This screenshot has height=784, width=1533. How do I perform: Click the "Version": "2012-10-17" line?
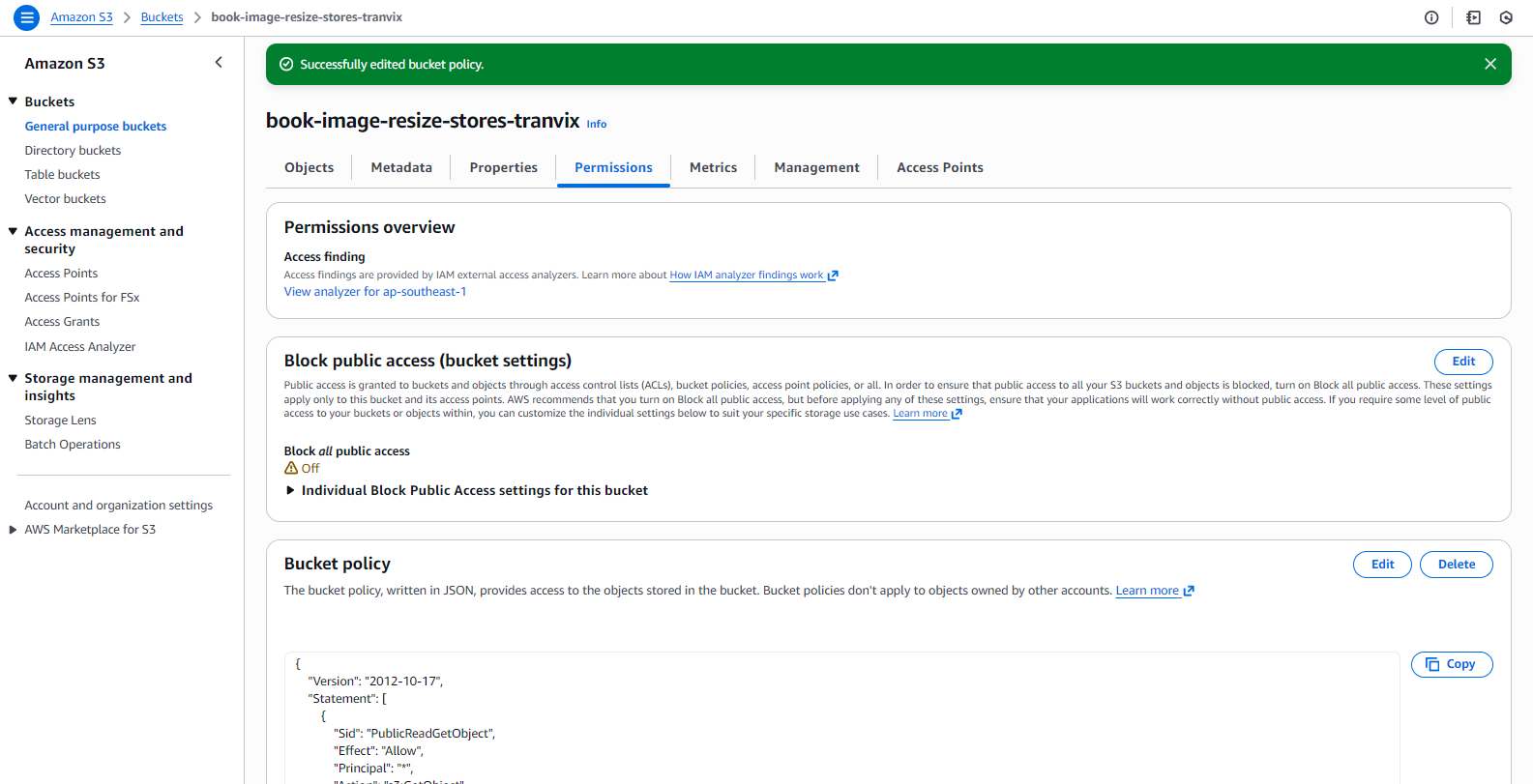click(x=375, y=682)
